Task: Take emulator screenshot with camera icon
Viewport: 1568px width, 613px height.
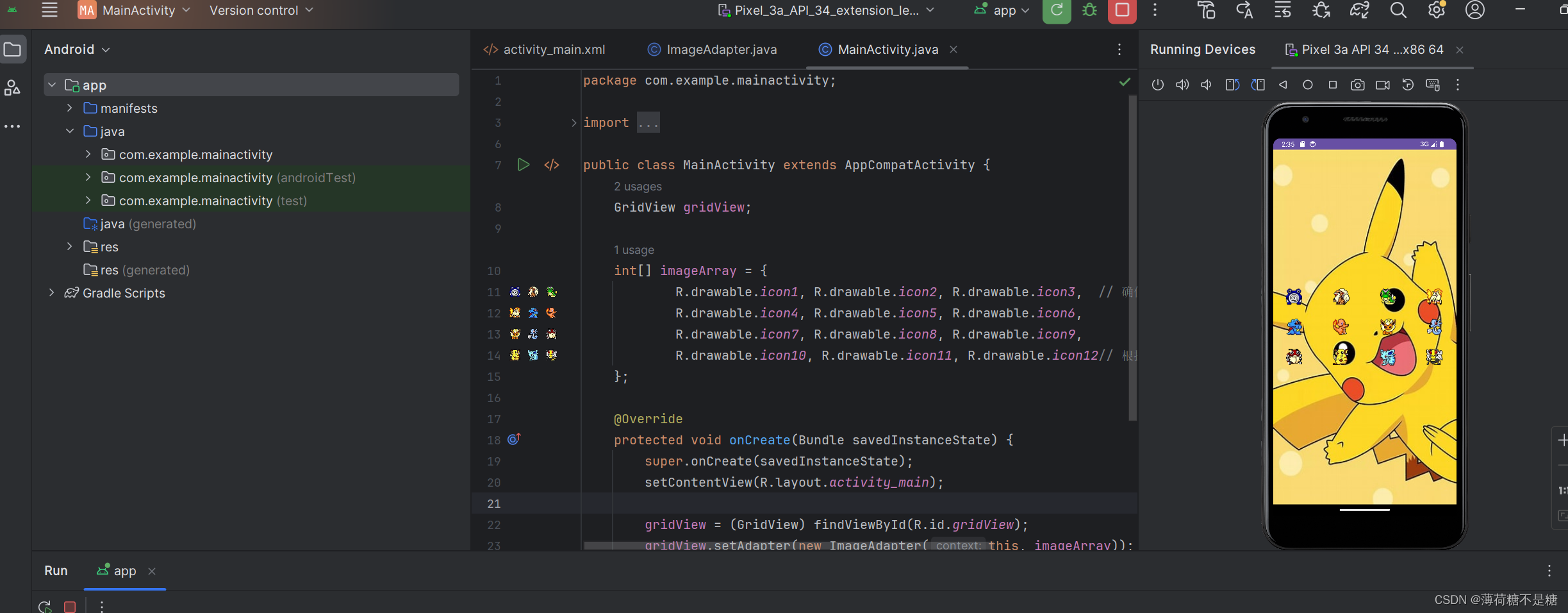Action: pos(1357,85)
